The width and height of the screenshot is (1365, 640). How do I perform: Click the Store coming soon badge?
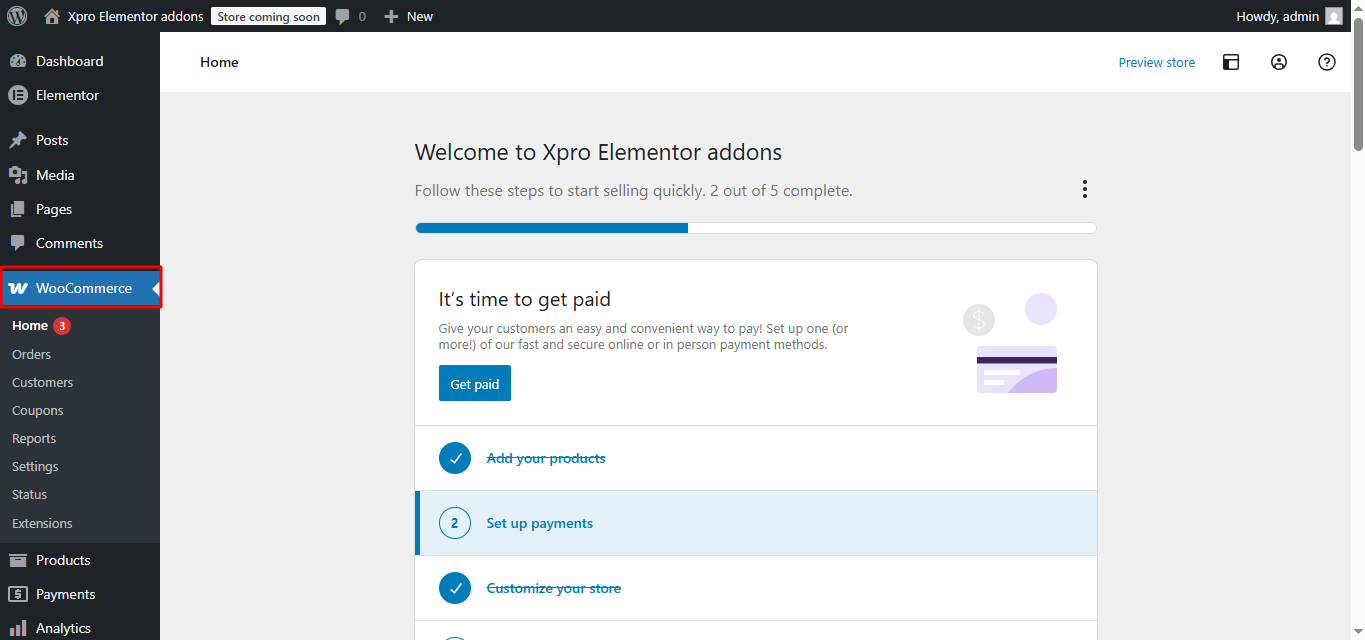(x=268, y=16)
